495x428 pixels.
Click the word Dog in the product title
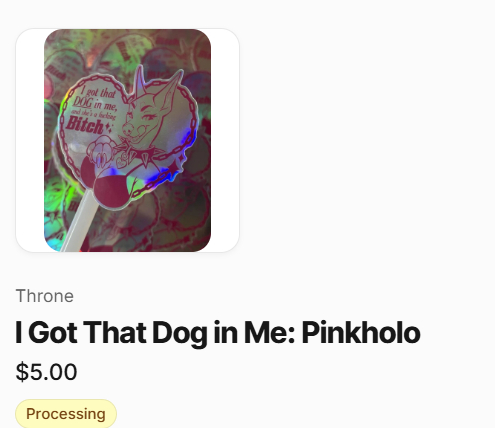tap(180, 333)
